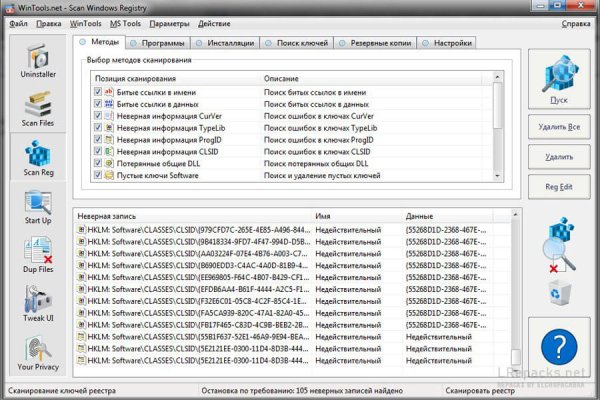
Task: Sort by Имя column header
Action: [358, 216]
